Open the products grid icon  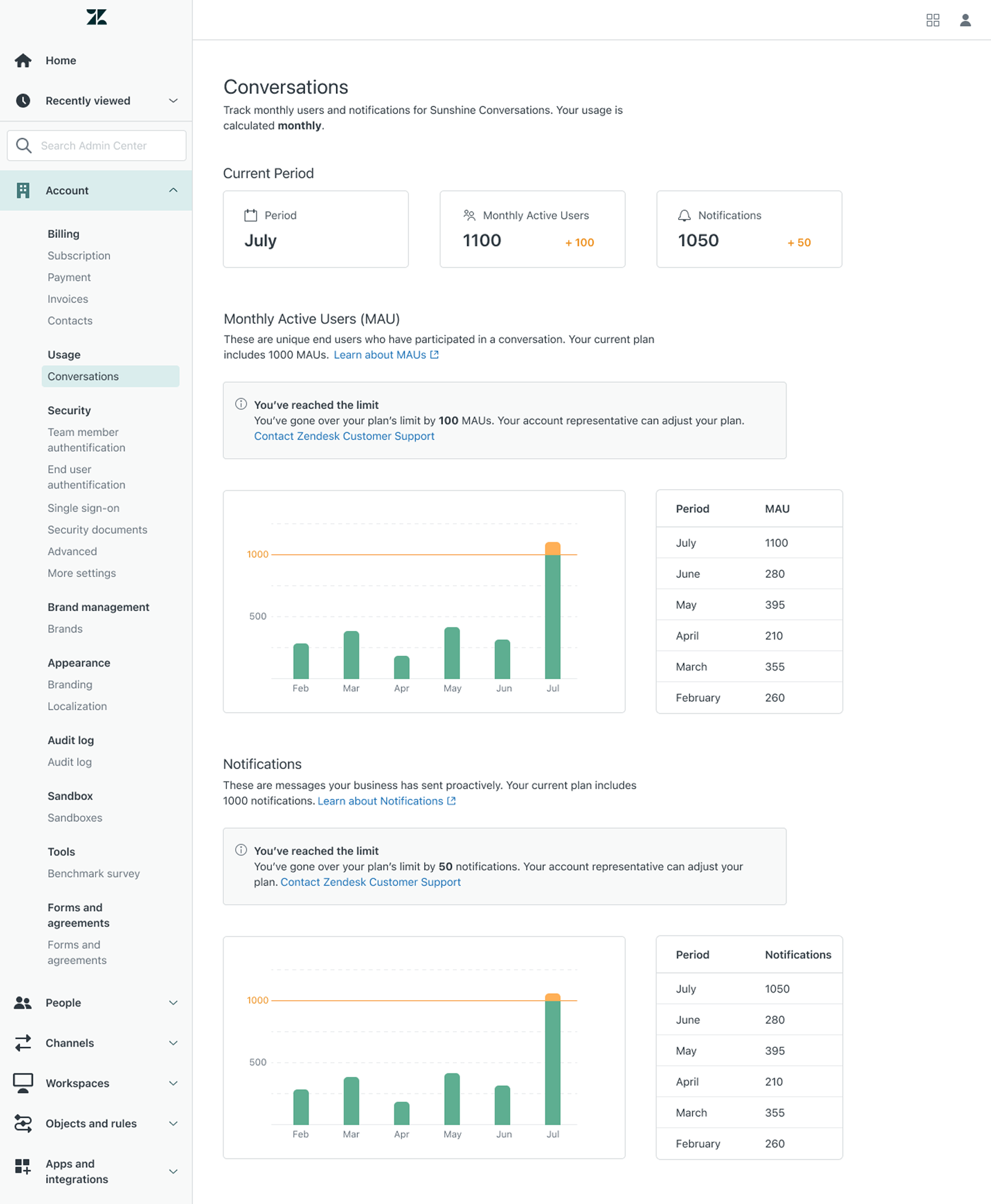tap(932, 20)
